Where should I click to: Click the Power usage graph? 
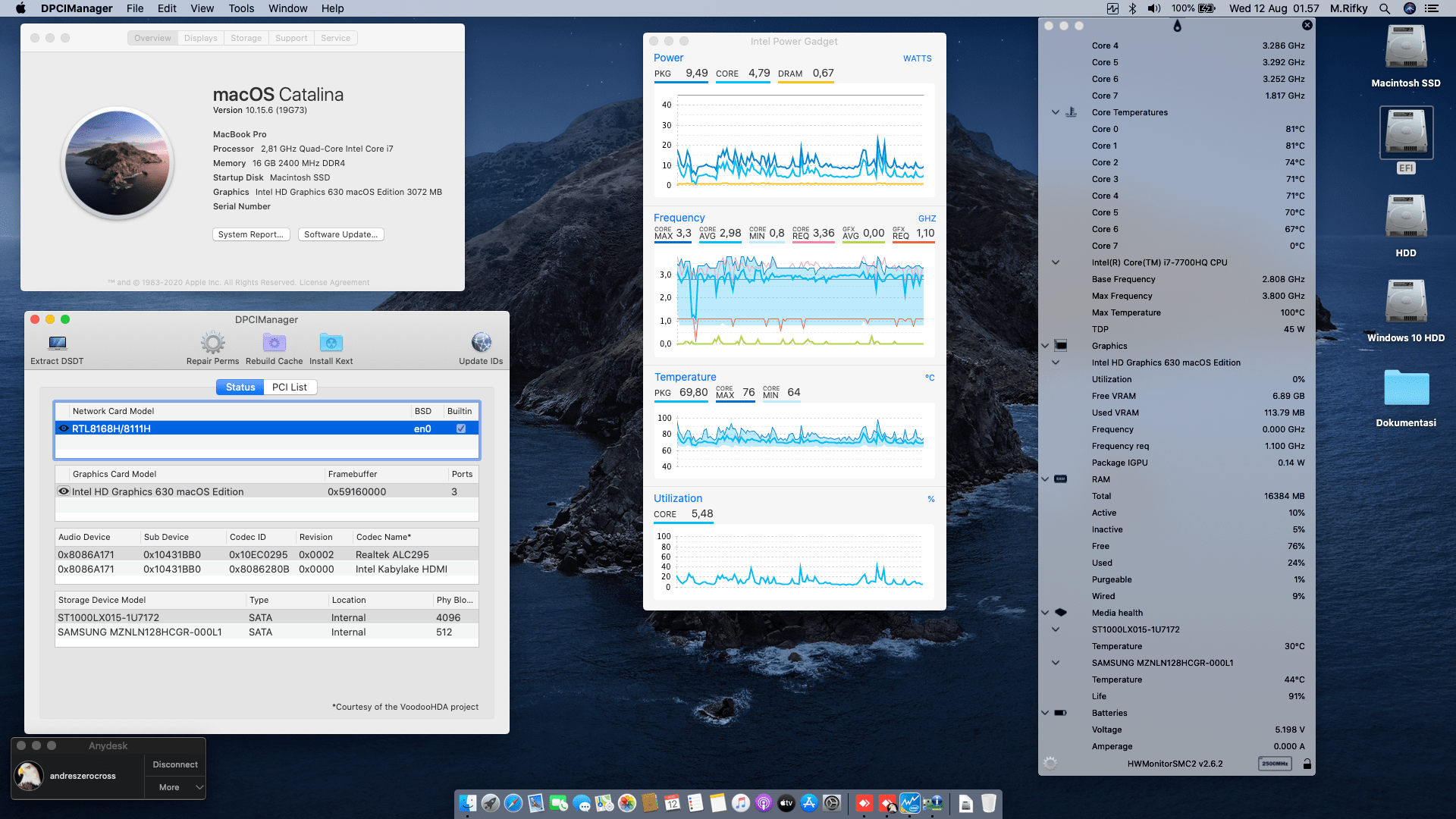tap(794, 140)
